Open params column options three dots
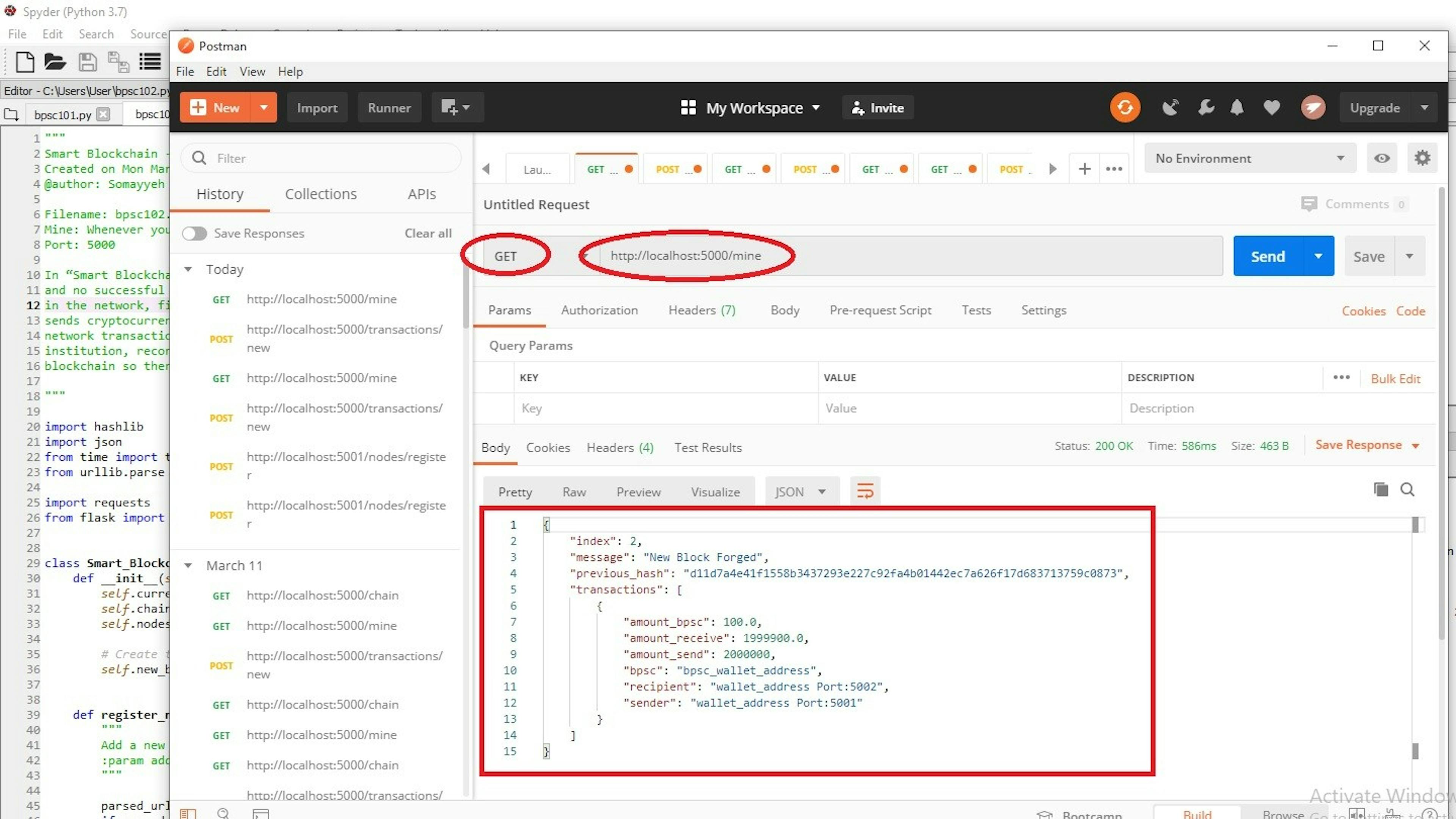Image resolution: width=1456 pixels, height=819 pixels. pyautogui.click(x=1341, y=377)
